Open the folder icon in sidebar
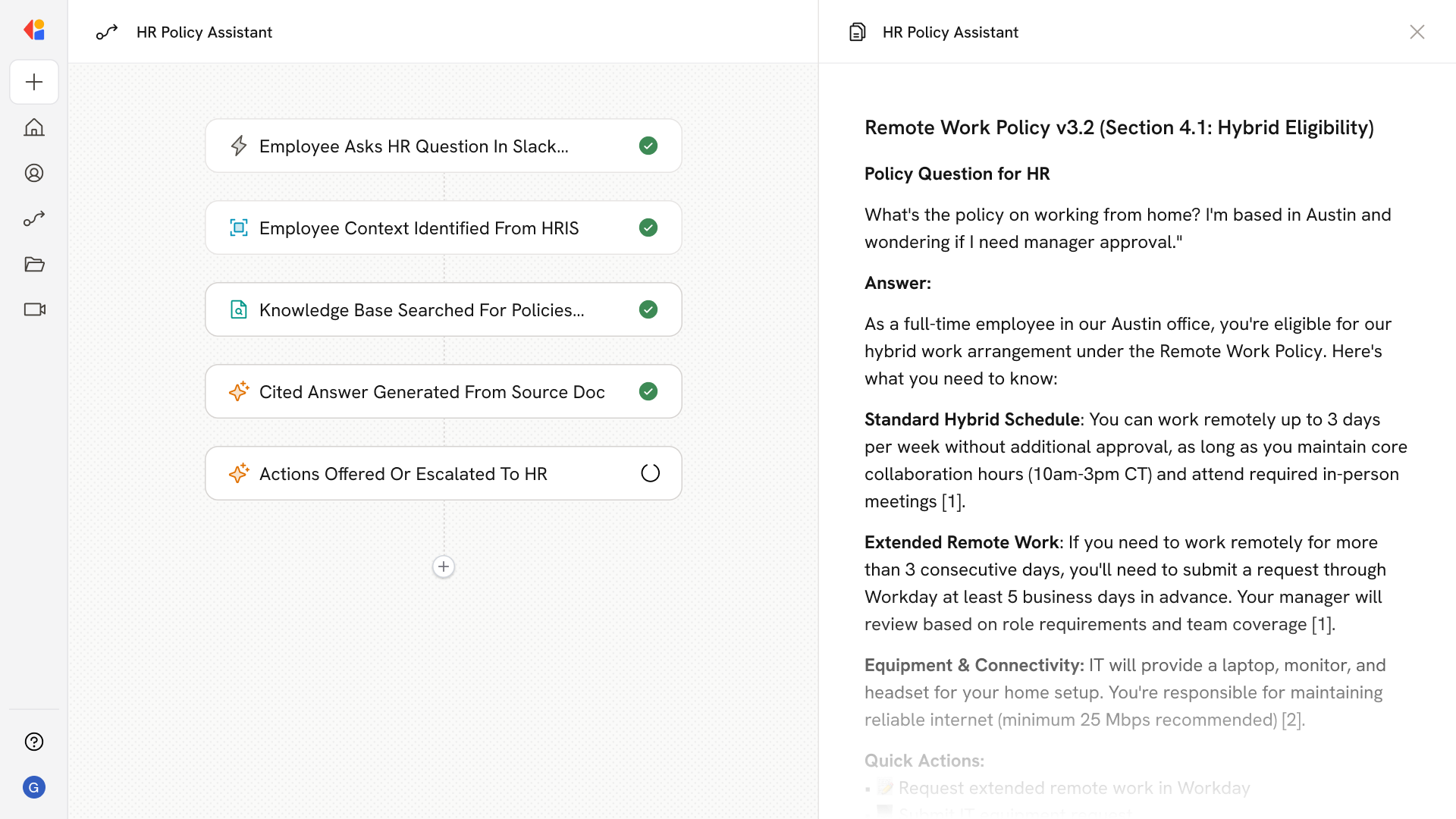This screenshot has width=1456, height=819. [34, 264]
